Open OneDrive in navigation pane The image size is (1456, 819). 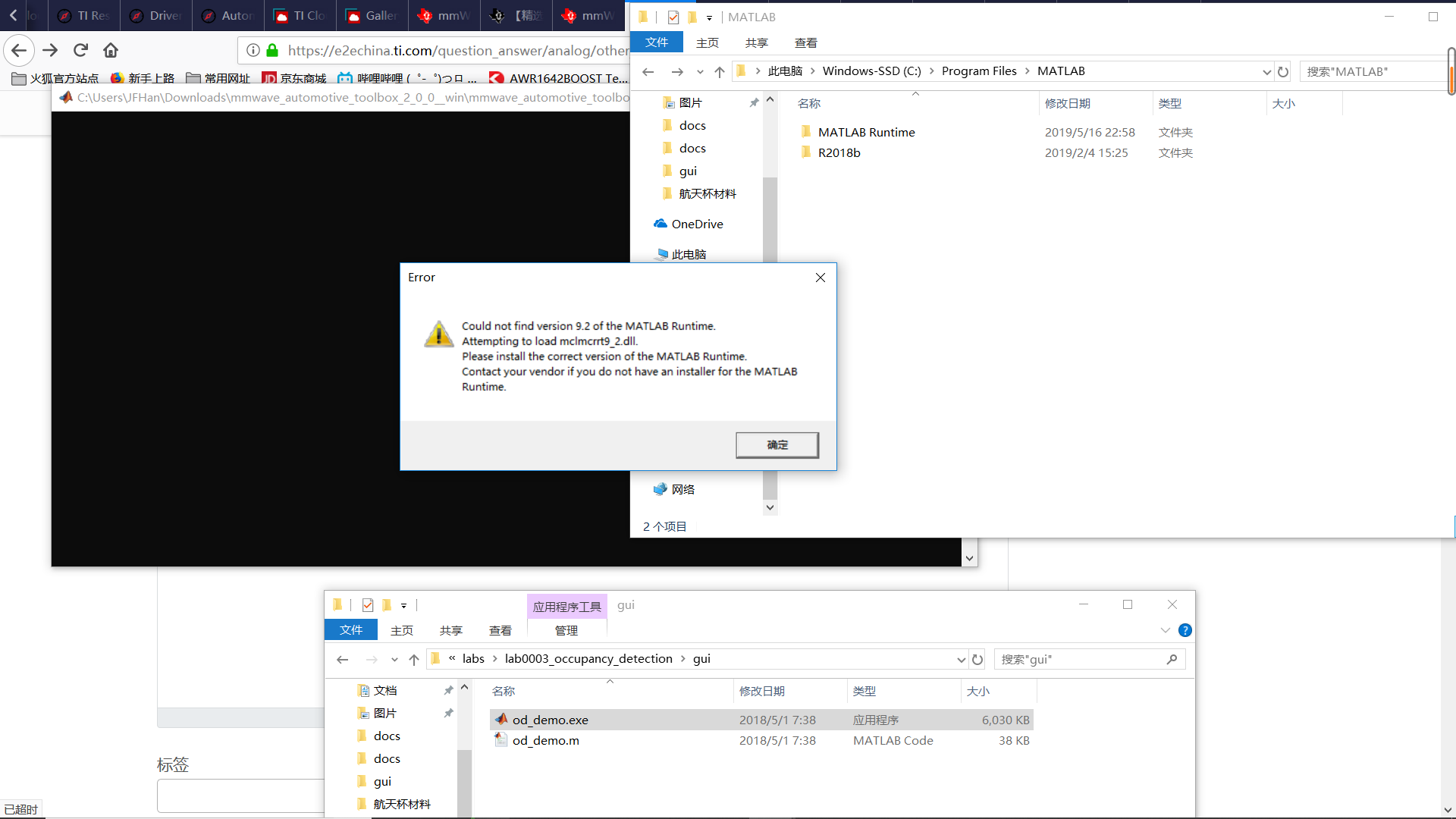(x=697, y=224)
